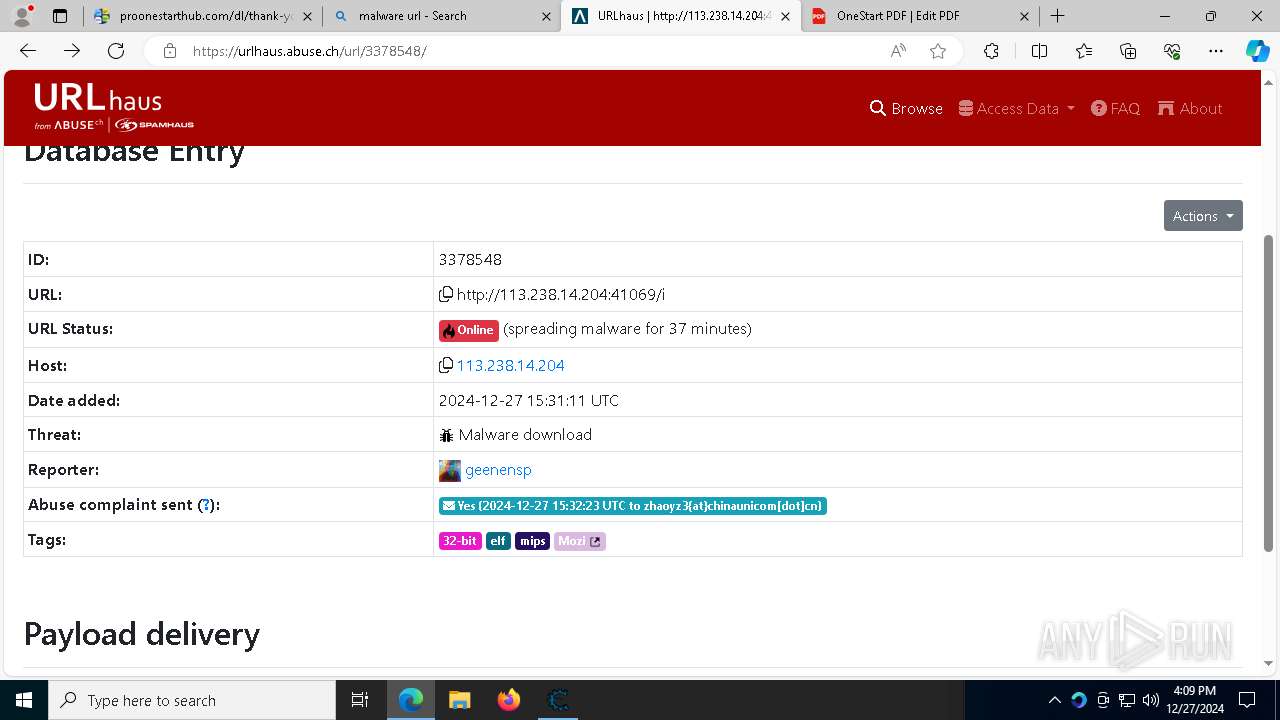Switch to the malware url Search tab

[441, 16]
